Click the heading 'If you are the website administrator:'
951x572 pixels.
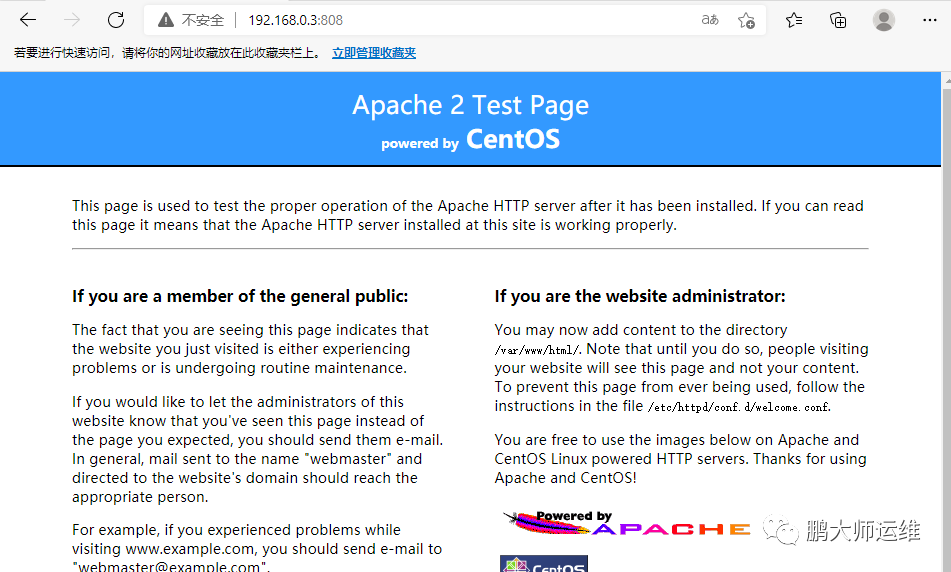tap(640, 296)
